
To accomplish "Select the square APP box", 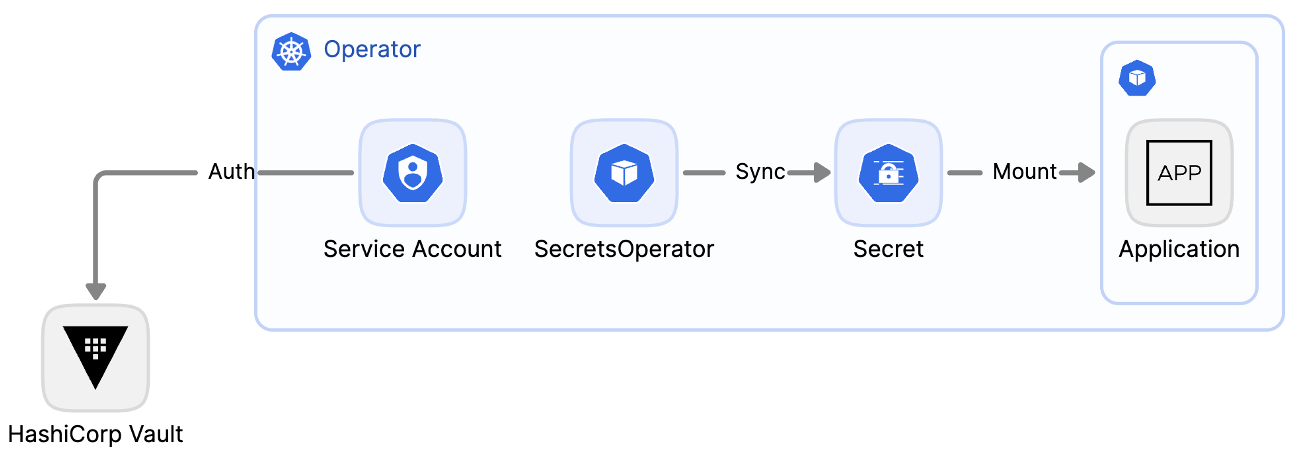I will pos(1179,172).
